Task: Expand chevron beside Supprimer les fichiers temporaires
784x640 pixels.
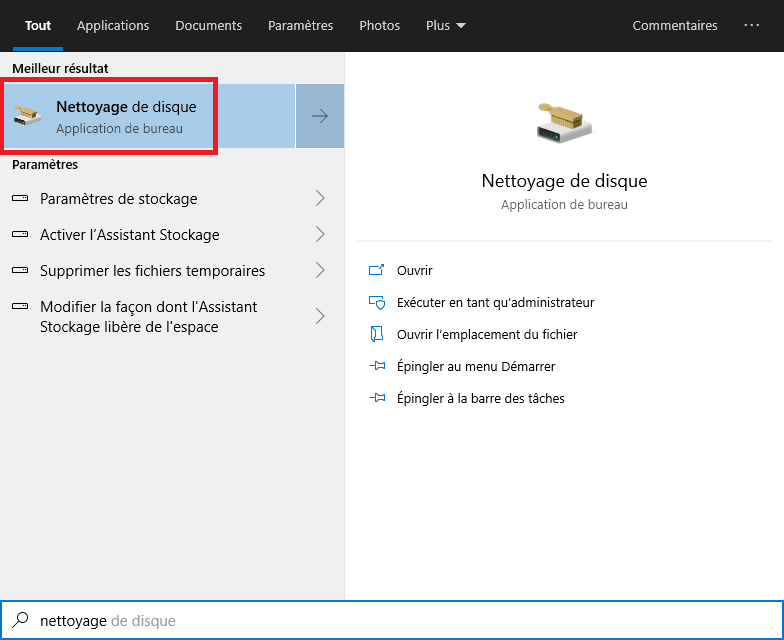Action: point(320,270)
